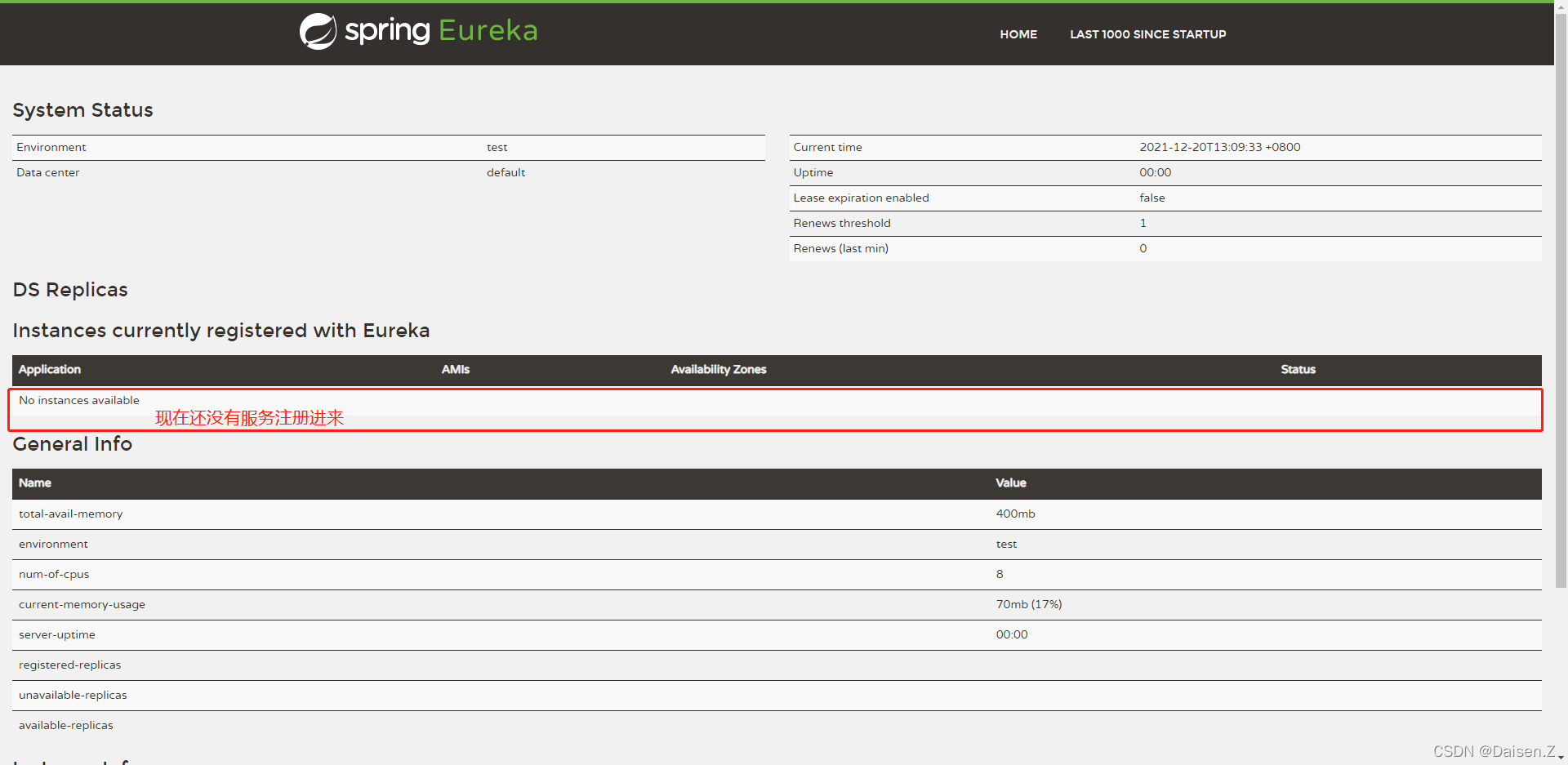Click the Application column header
The height and width of the screenshot is (765, 1568).
(50, 370)
